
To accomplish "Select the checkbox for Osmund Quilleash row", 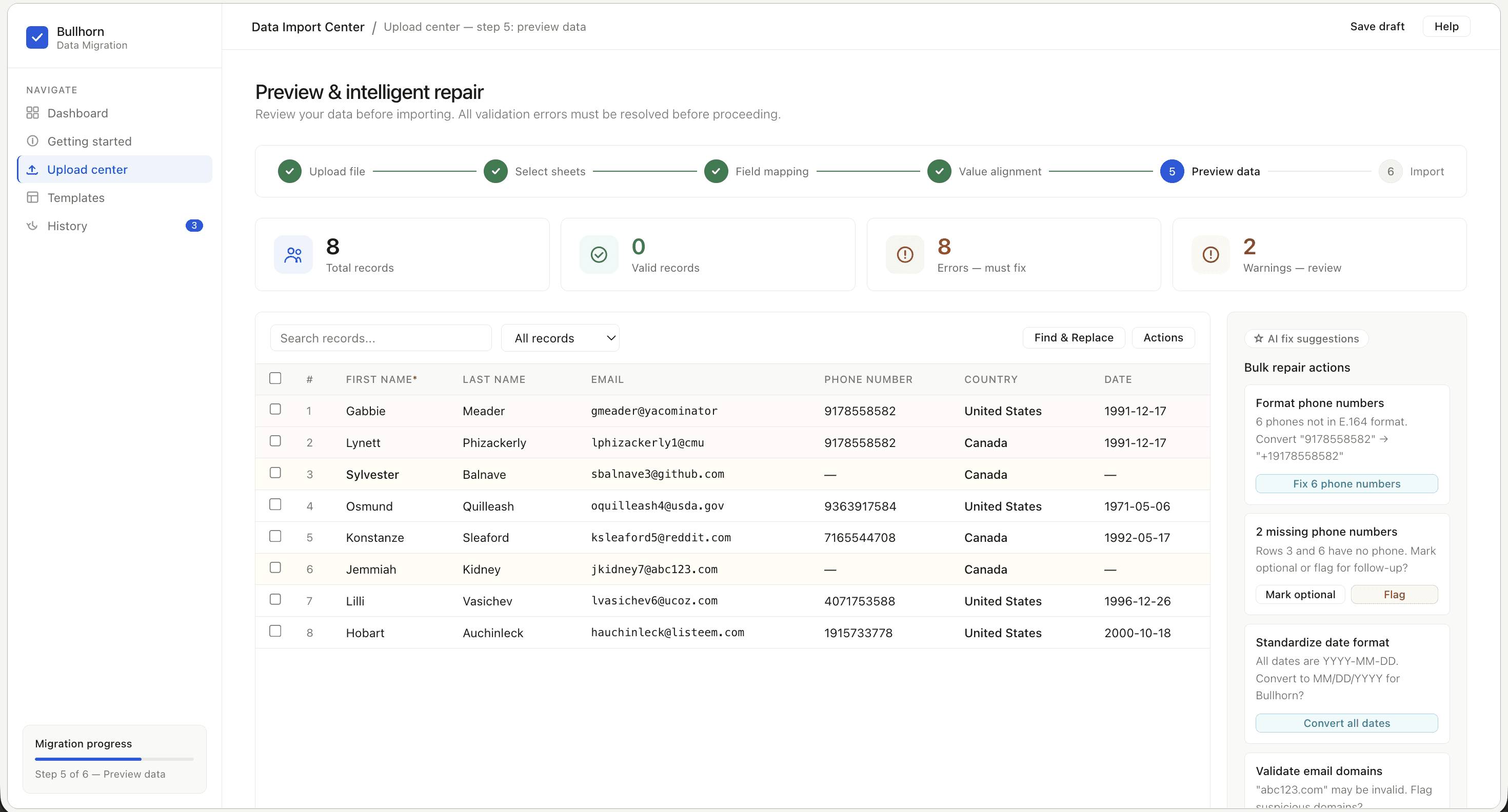I will [275, 504].
